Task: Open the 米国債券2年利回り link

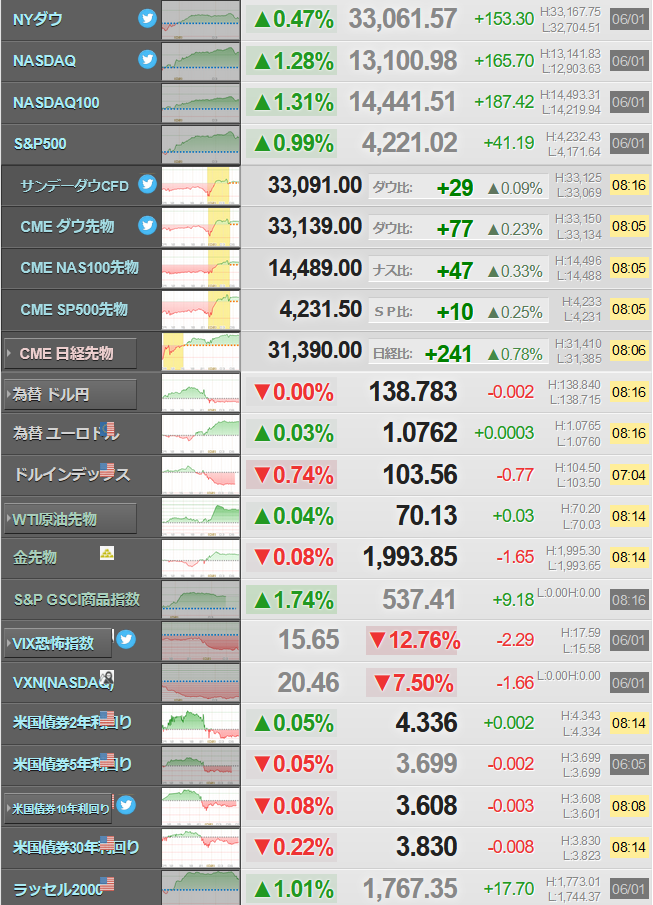Action: pos(72,723)
